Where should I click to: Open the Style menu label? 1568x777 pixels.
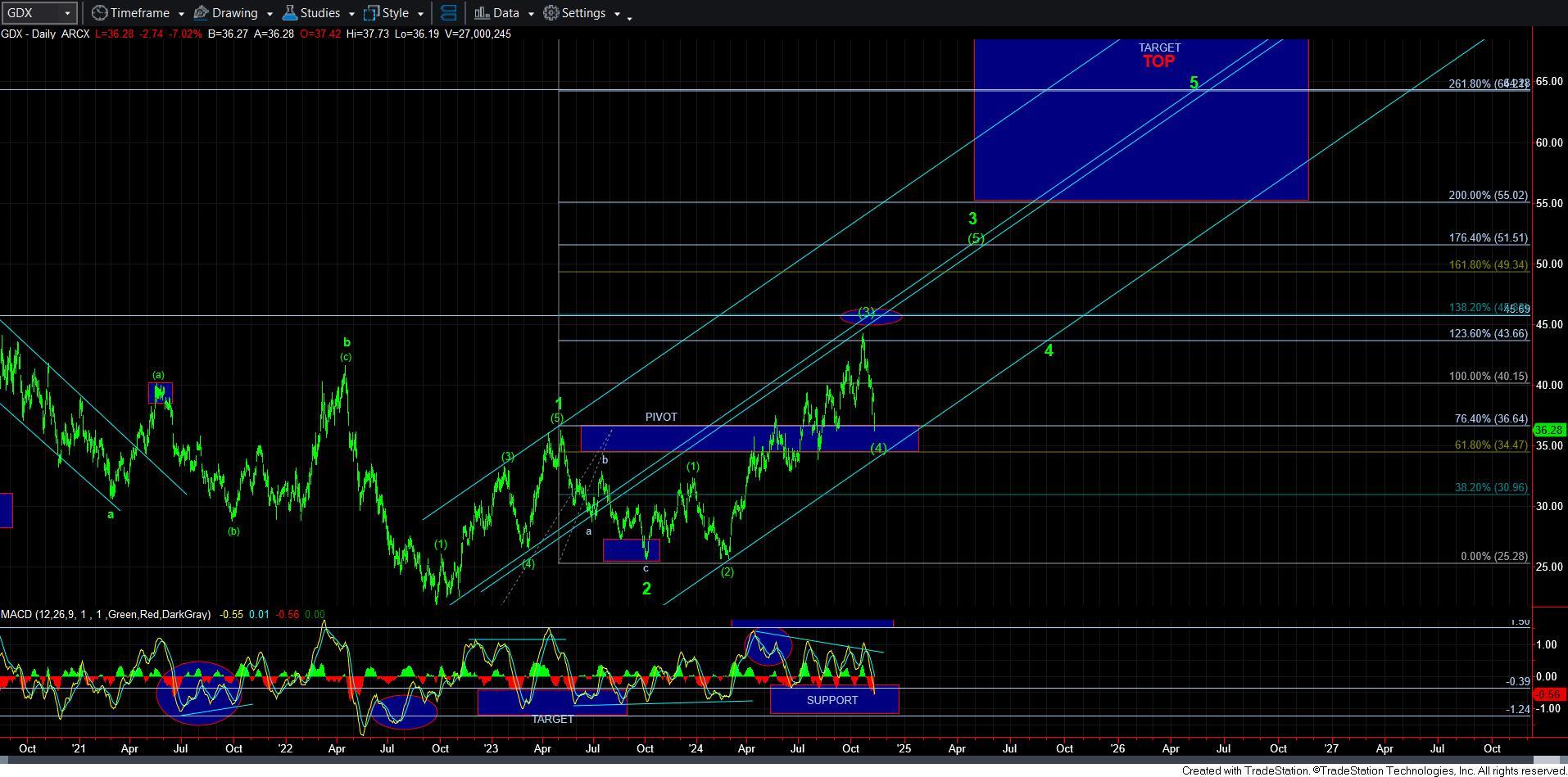[x=395, y=13]
